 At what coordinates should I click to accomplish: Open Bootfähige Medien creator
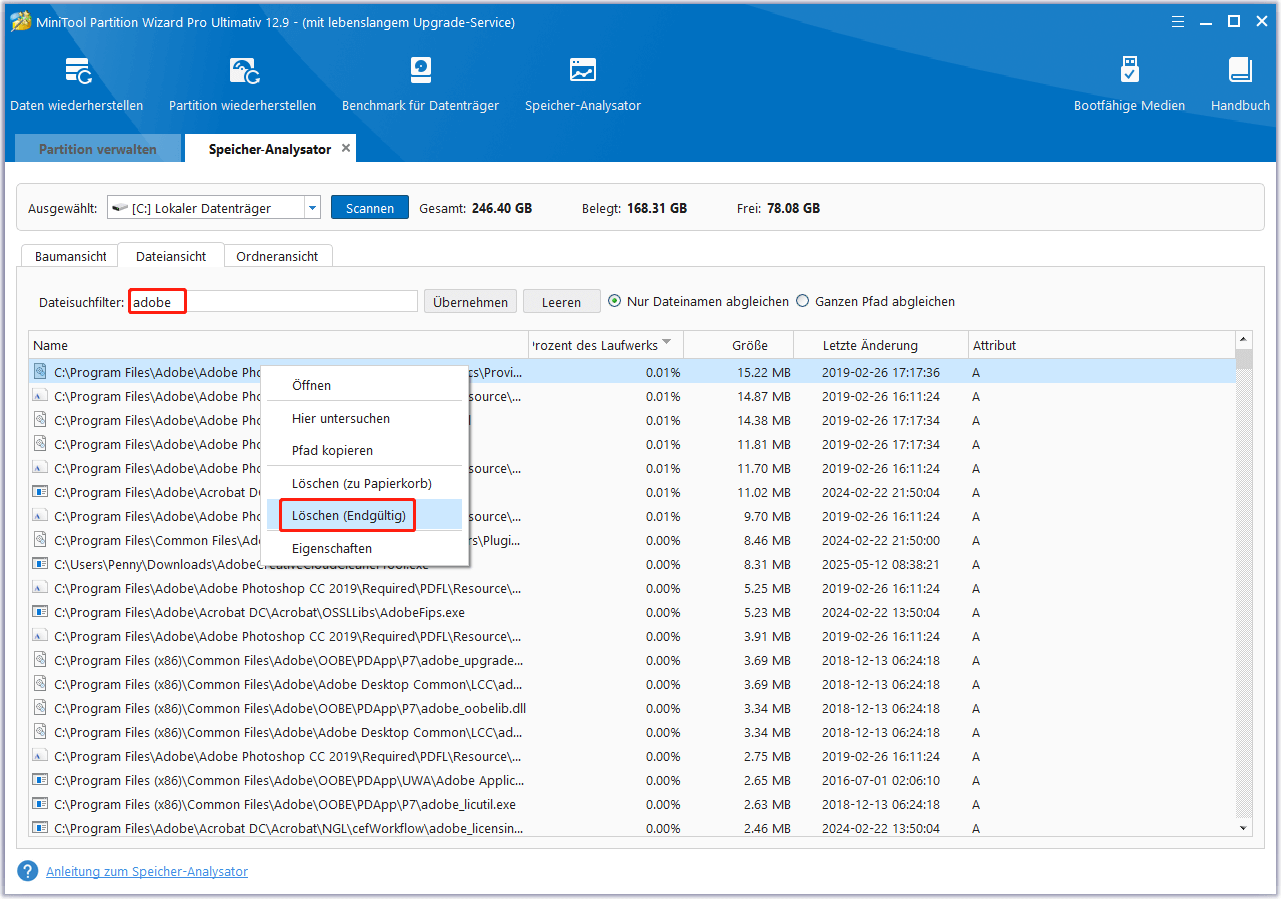click(x=1129, y=84)
